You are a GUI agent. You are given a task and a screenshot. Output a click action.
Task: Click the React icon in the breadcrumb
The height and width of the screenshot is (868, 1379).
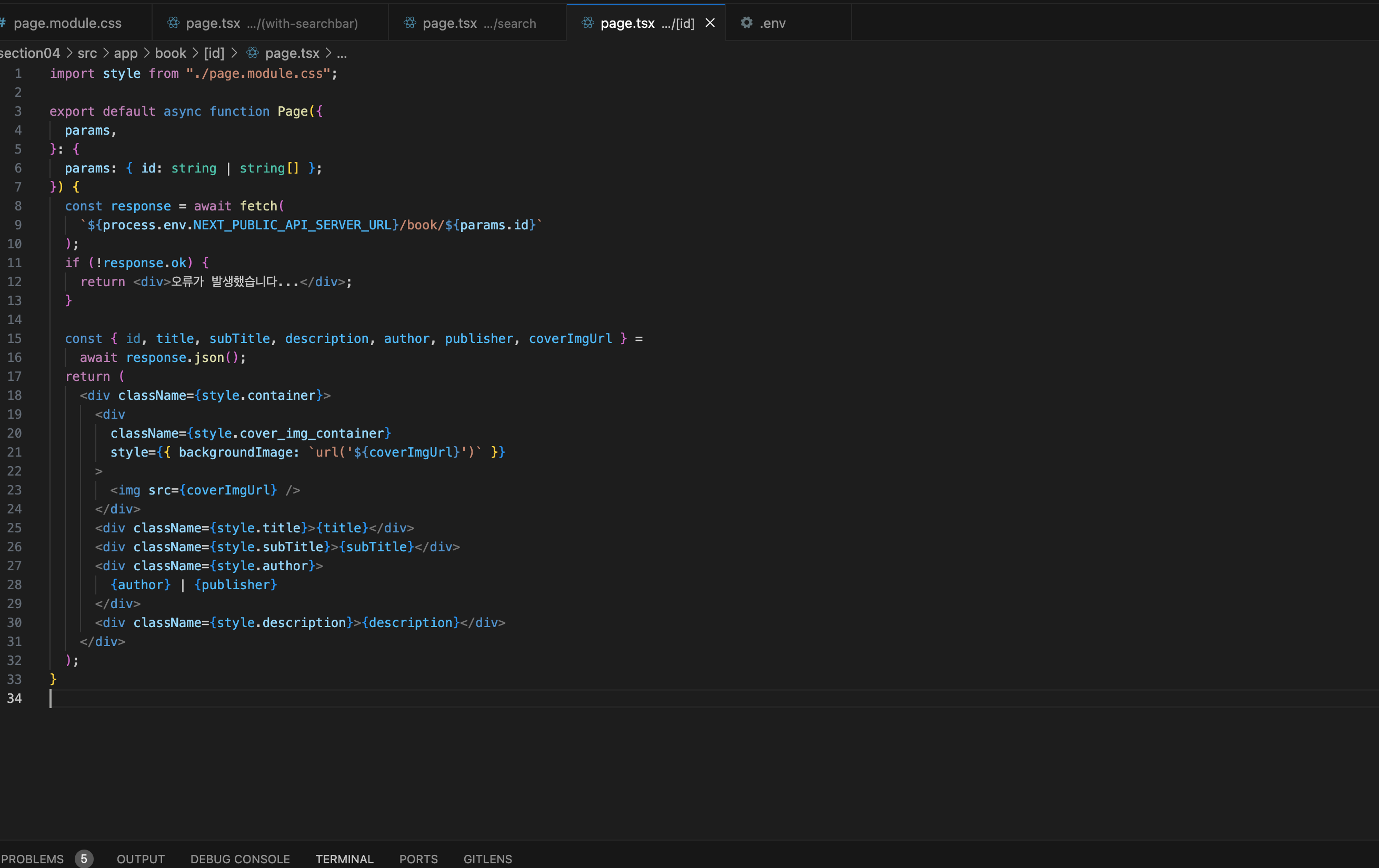tap(253, 53)
